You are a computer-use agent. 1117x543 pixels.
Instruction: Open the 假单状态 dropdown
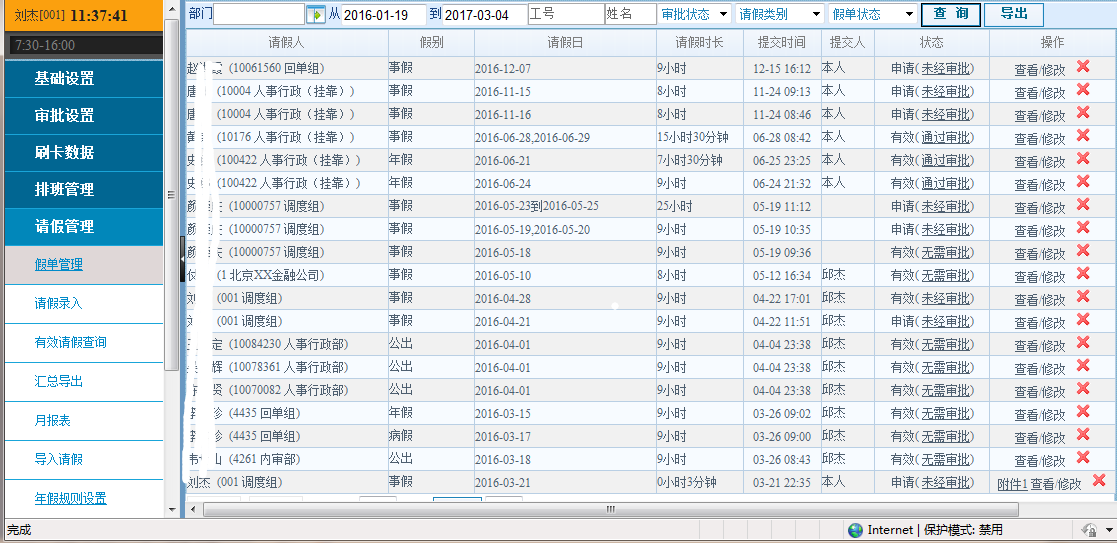tap(872, 15)
